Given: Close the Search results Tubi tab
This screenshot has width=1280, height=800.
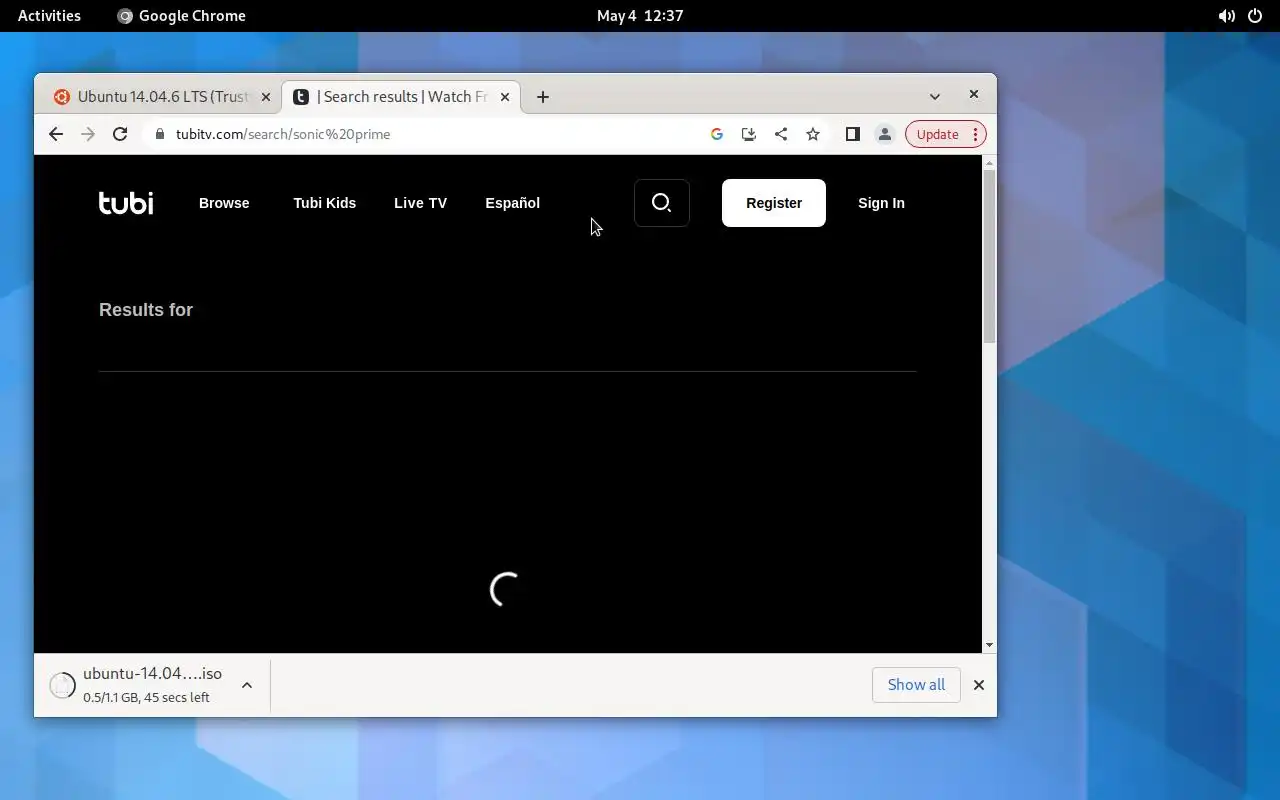Looking at the screenshot, I should (x=505, y=97).
